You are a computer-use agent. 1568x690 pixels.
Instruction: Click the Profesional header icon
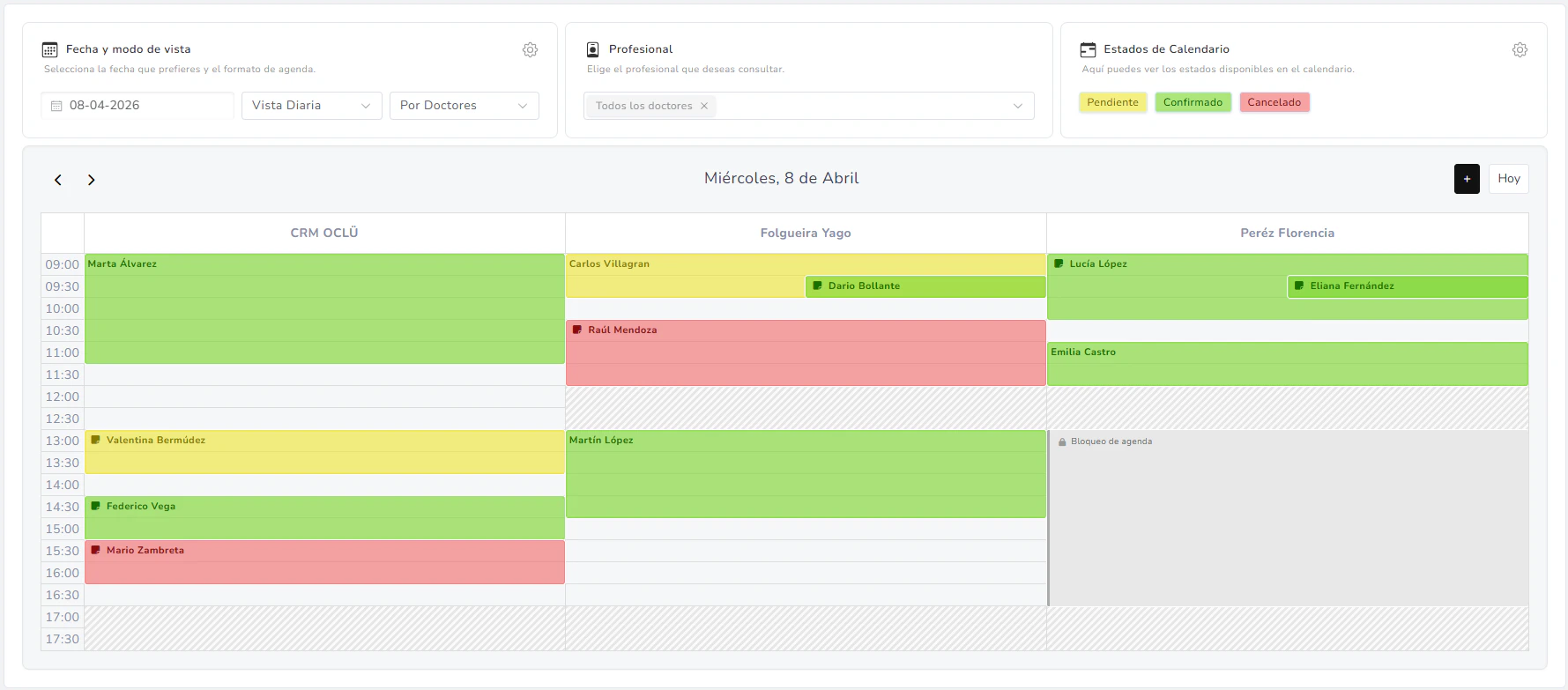593,49
